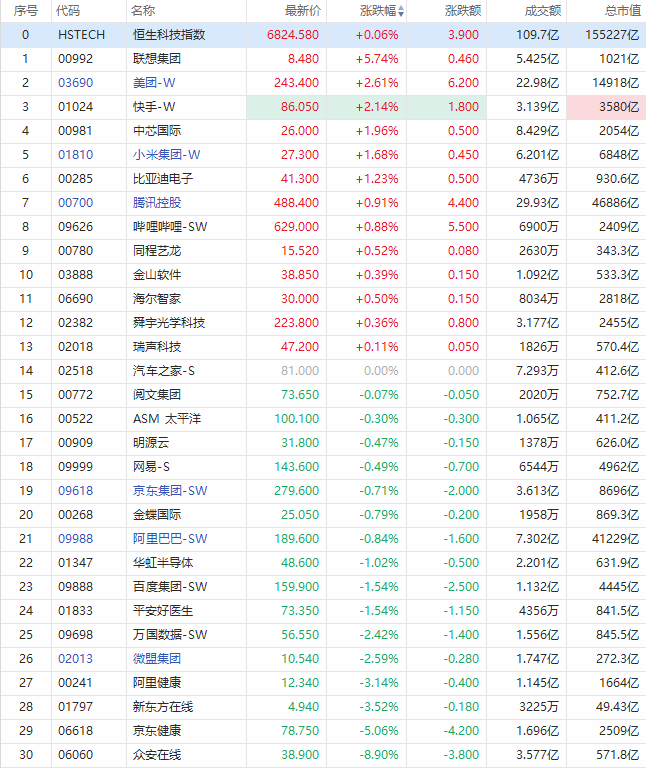646x768 pixels.
Task: Select 海尔智家 row name
Action: click(x=157, y=299)
